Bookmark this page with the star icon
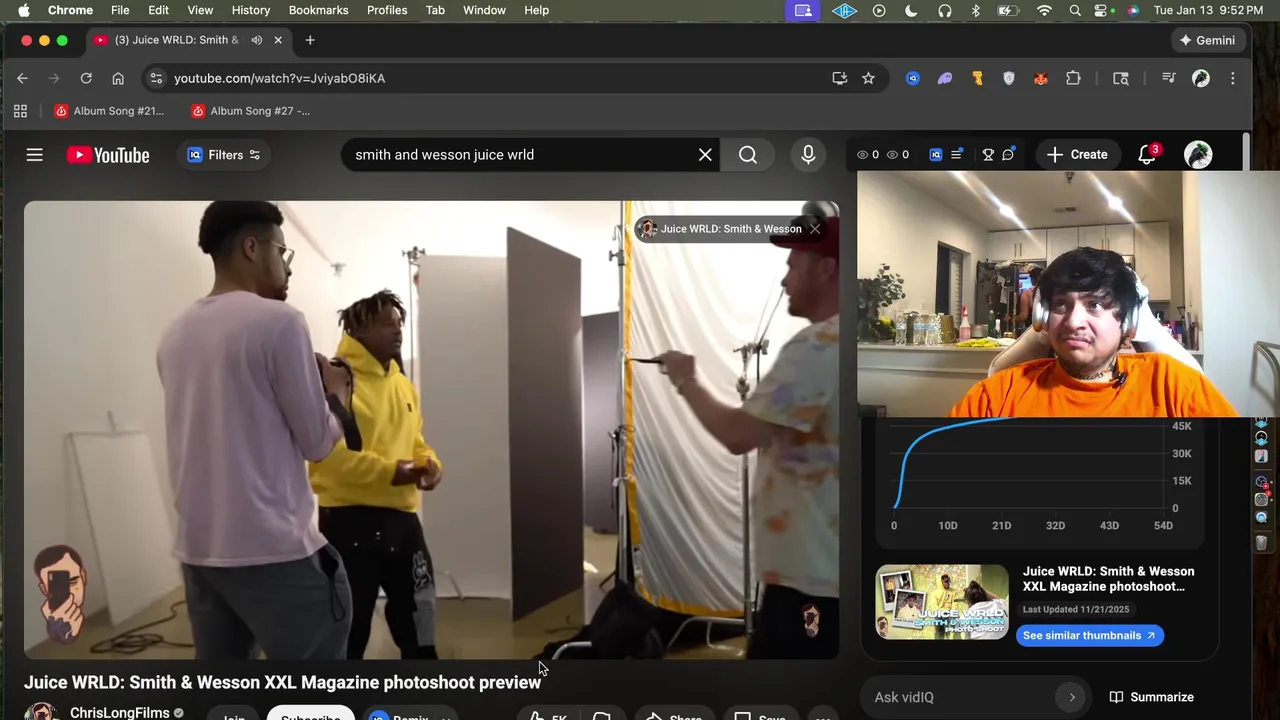 (868, 78)
